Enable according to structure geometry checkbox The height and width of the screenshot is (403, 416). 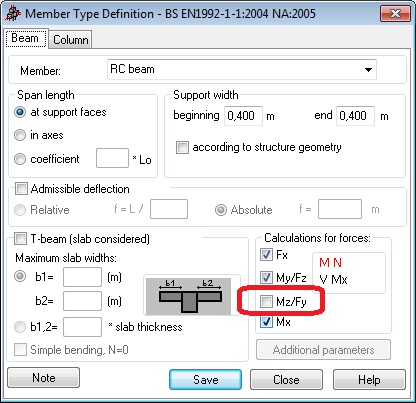[182, 147]
